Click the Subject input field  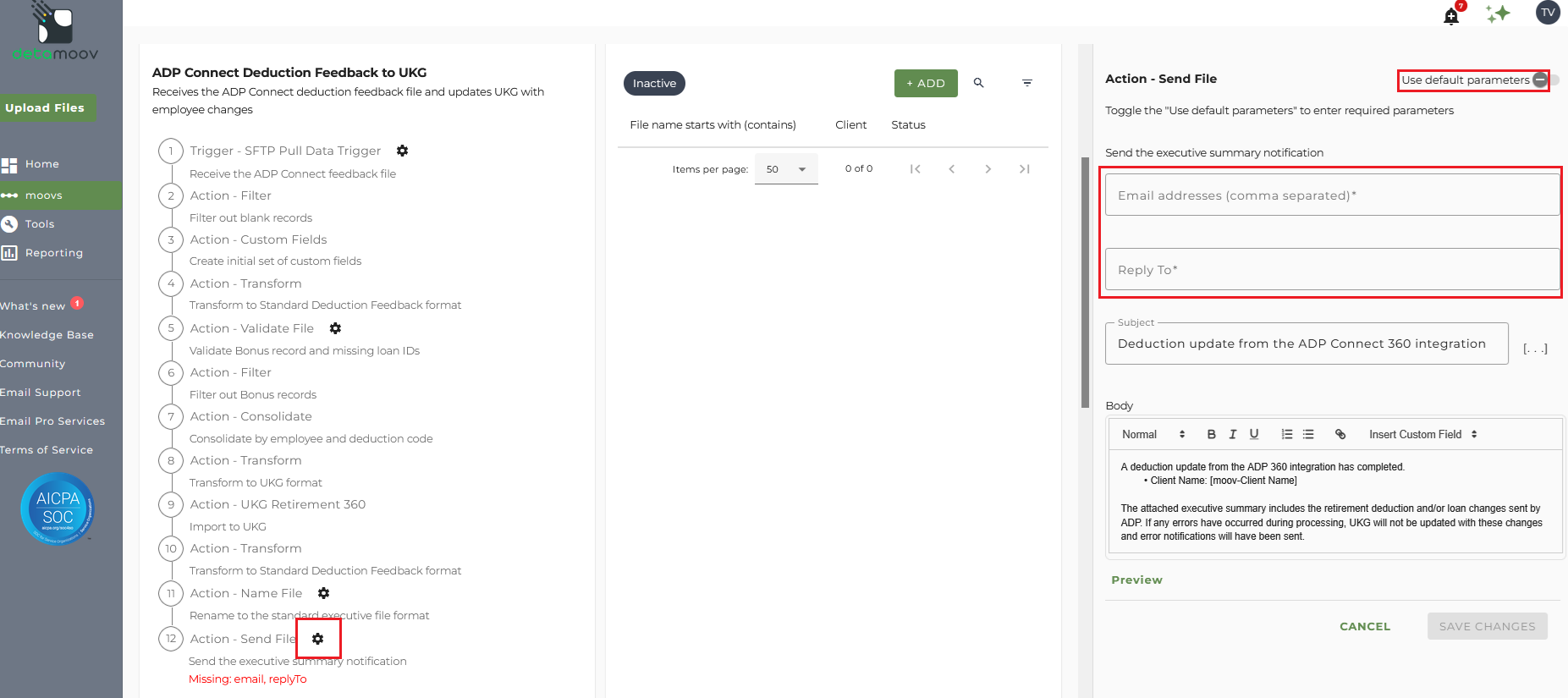click(1307, 344)
